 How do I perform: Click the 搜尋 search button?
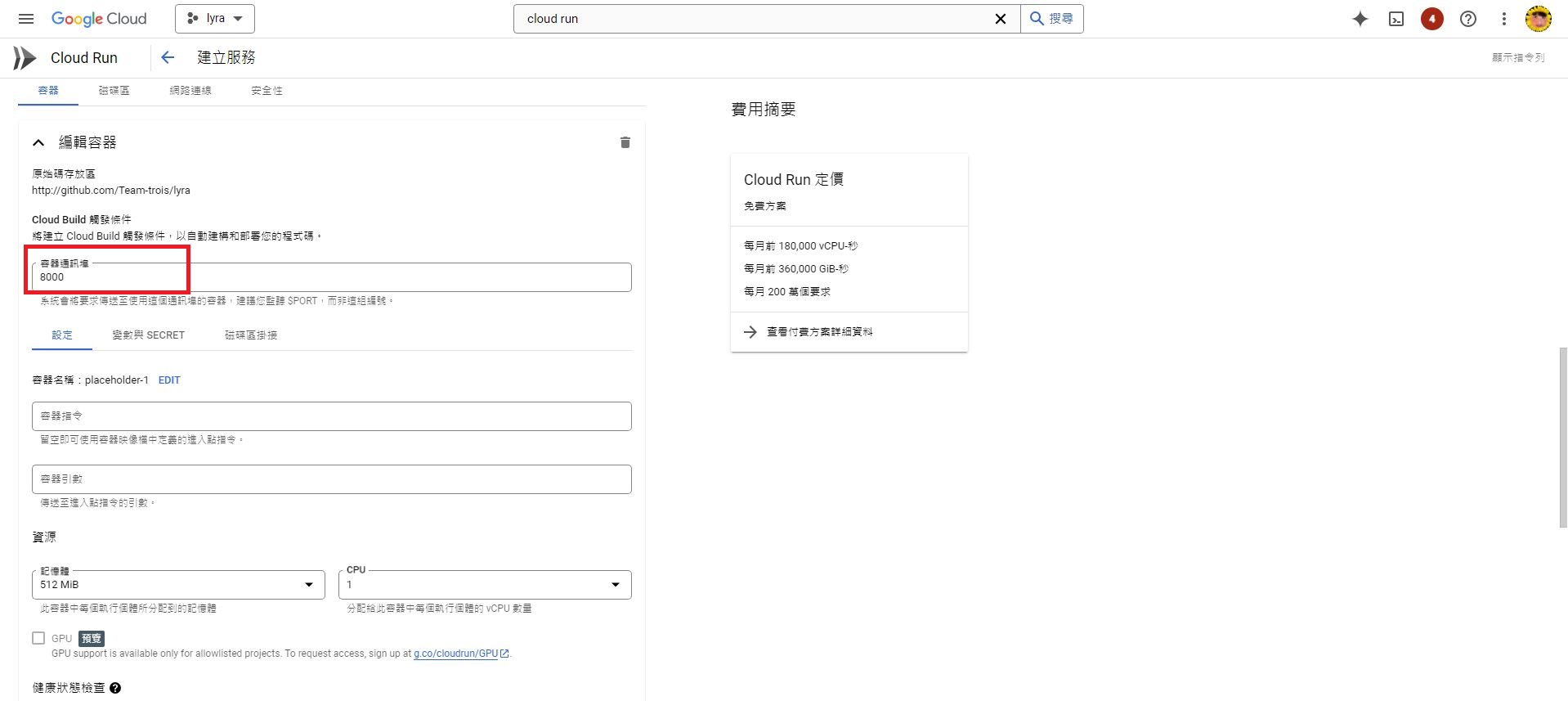pyautogui.click(x=1052, y=19)
